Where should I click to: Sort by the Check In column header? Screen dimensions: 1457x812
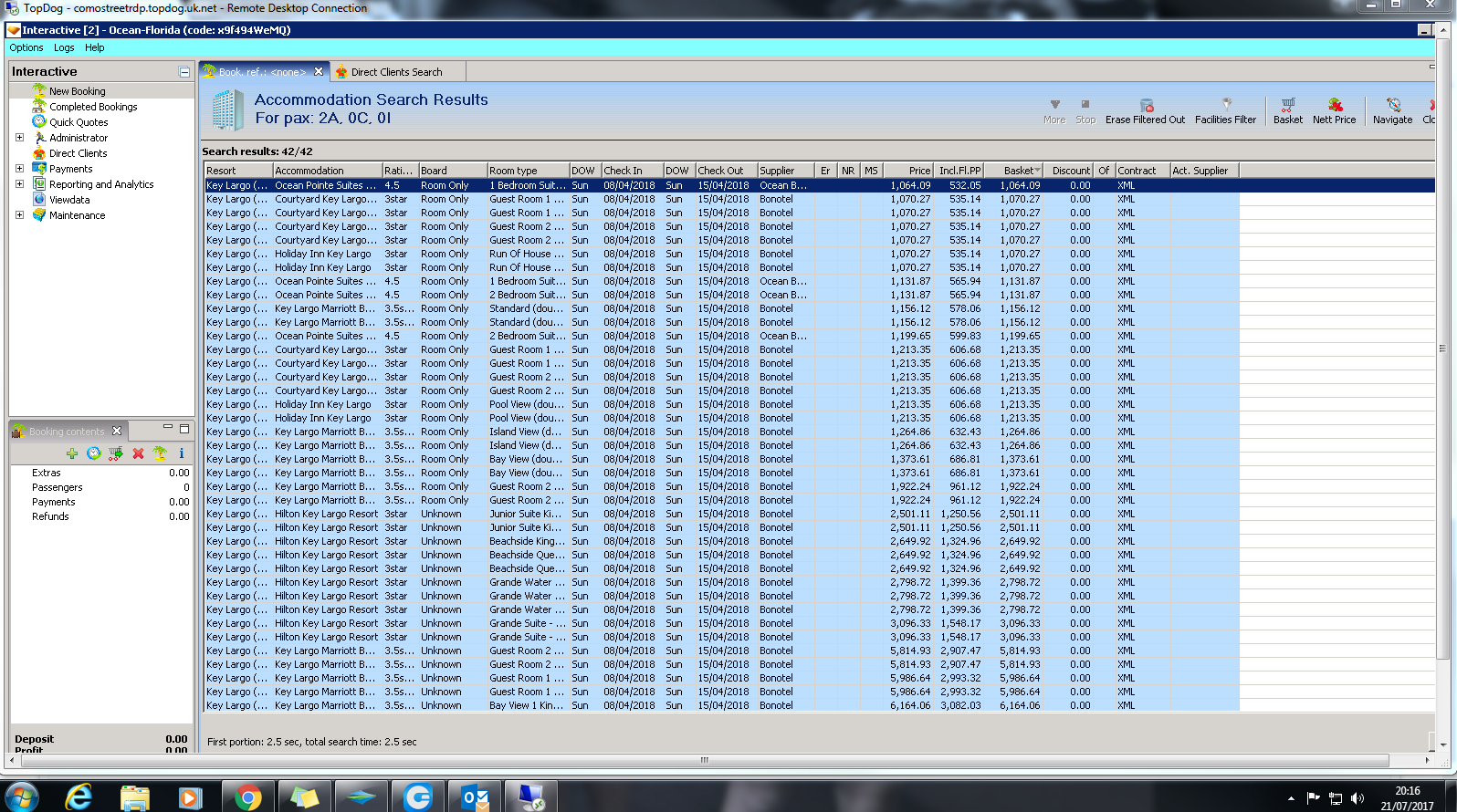(632, 171)
